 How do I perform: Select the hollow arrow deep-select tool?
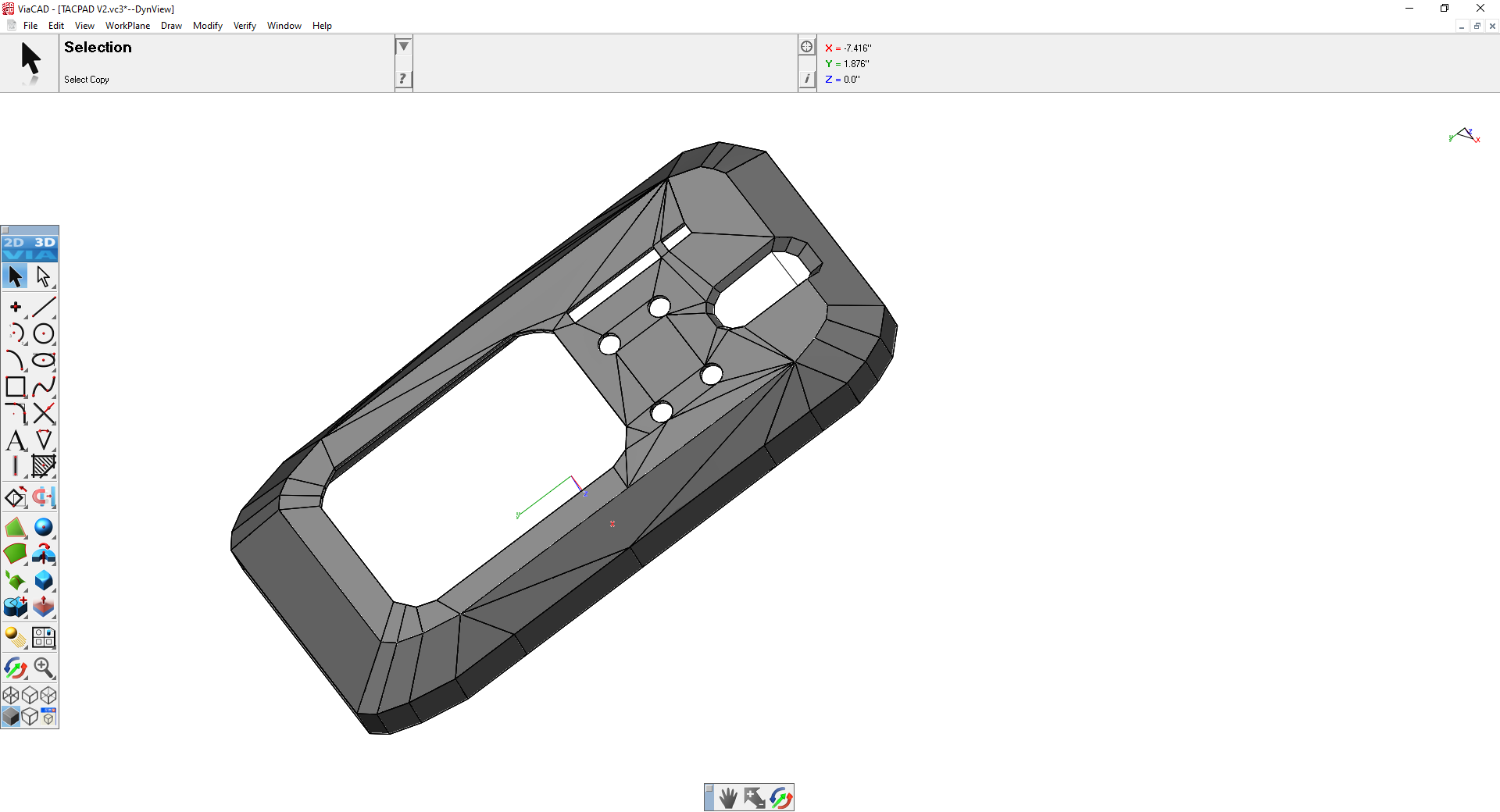point(44,276)
